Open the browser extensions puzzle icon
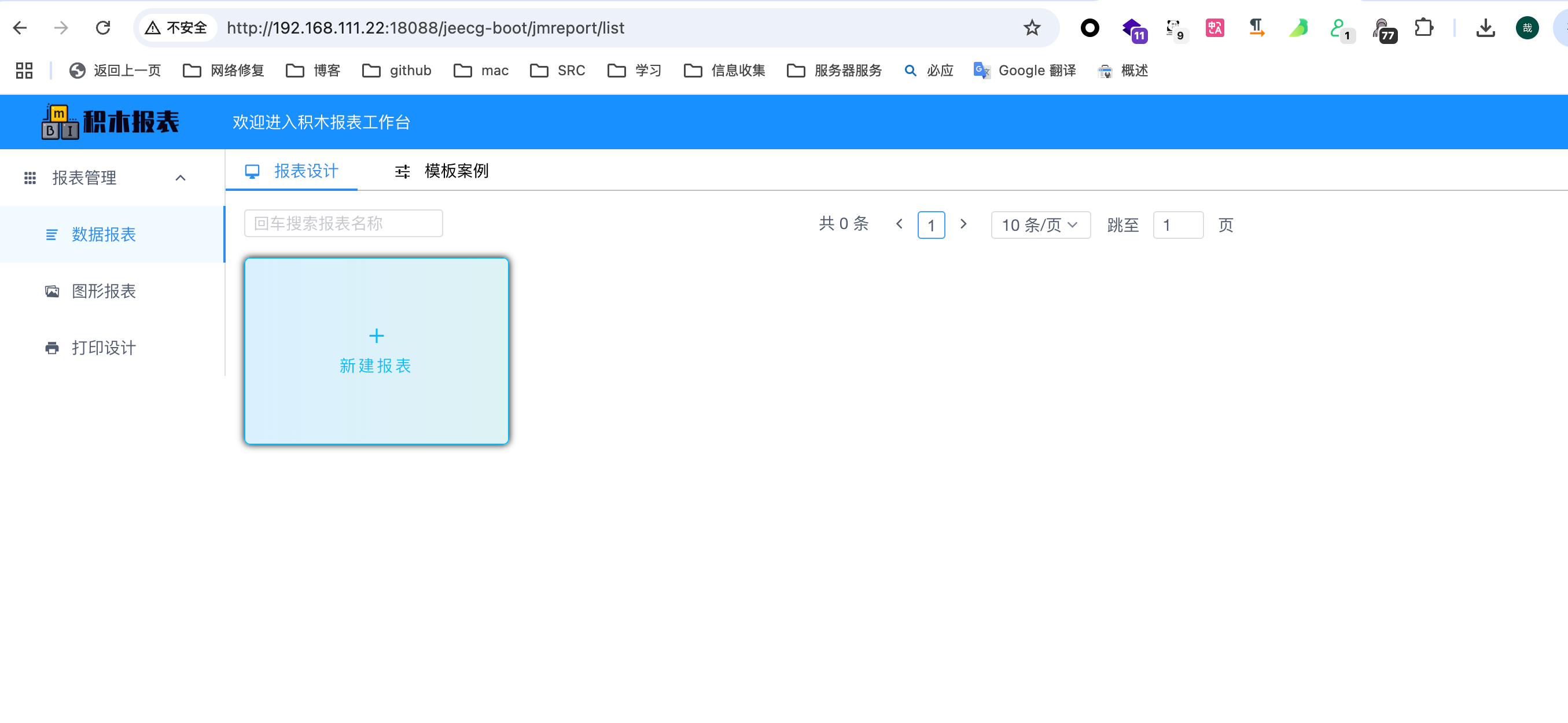 coord(1423,28)
